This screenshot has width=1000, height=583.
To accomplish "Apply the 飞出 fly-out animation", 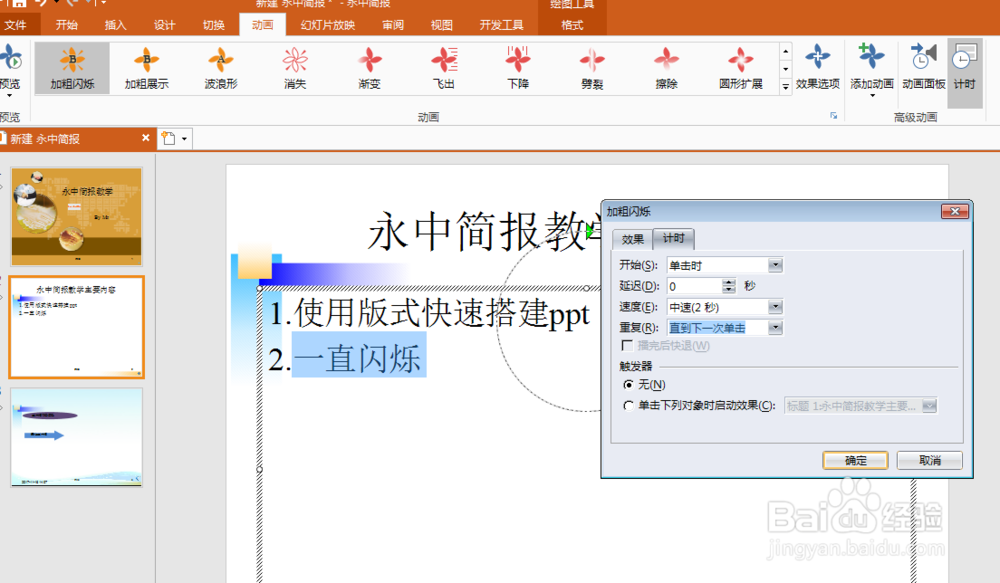I will [x=443, y=68].
